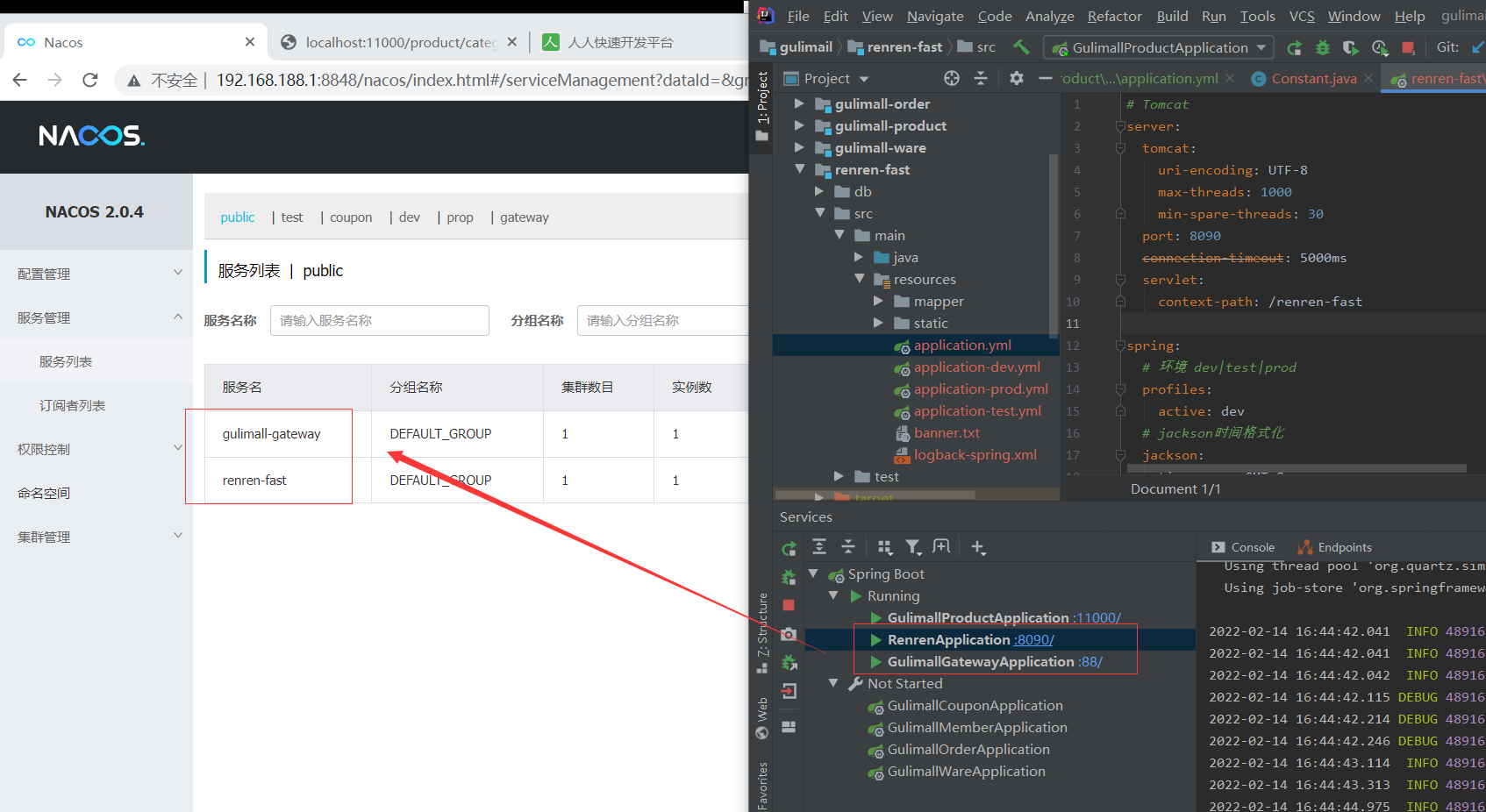Click the 服务名称 search input field
The height and width of the screenshot is (812, 1486).
tap(380, 320)
